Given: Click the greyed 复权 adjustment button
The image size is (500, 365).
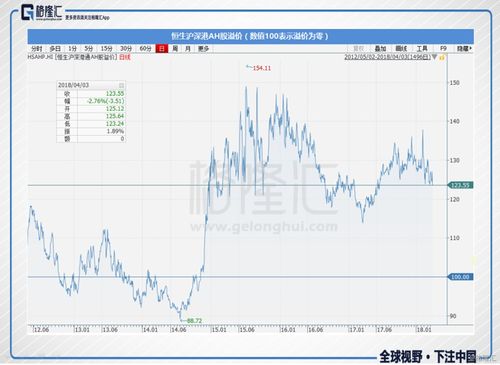Looking at the screenshot, I should click(359, 49).
